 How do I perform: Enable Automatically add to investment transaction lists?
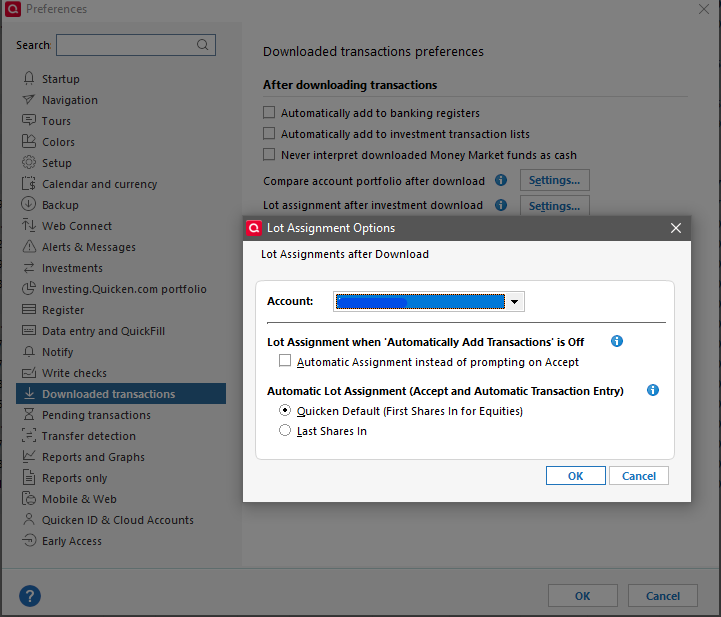tap(269, 133)
